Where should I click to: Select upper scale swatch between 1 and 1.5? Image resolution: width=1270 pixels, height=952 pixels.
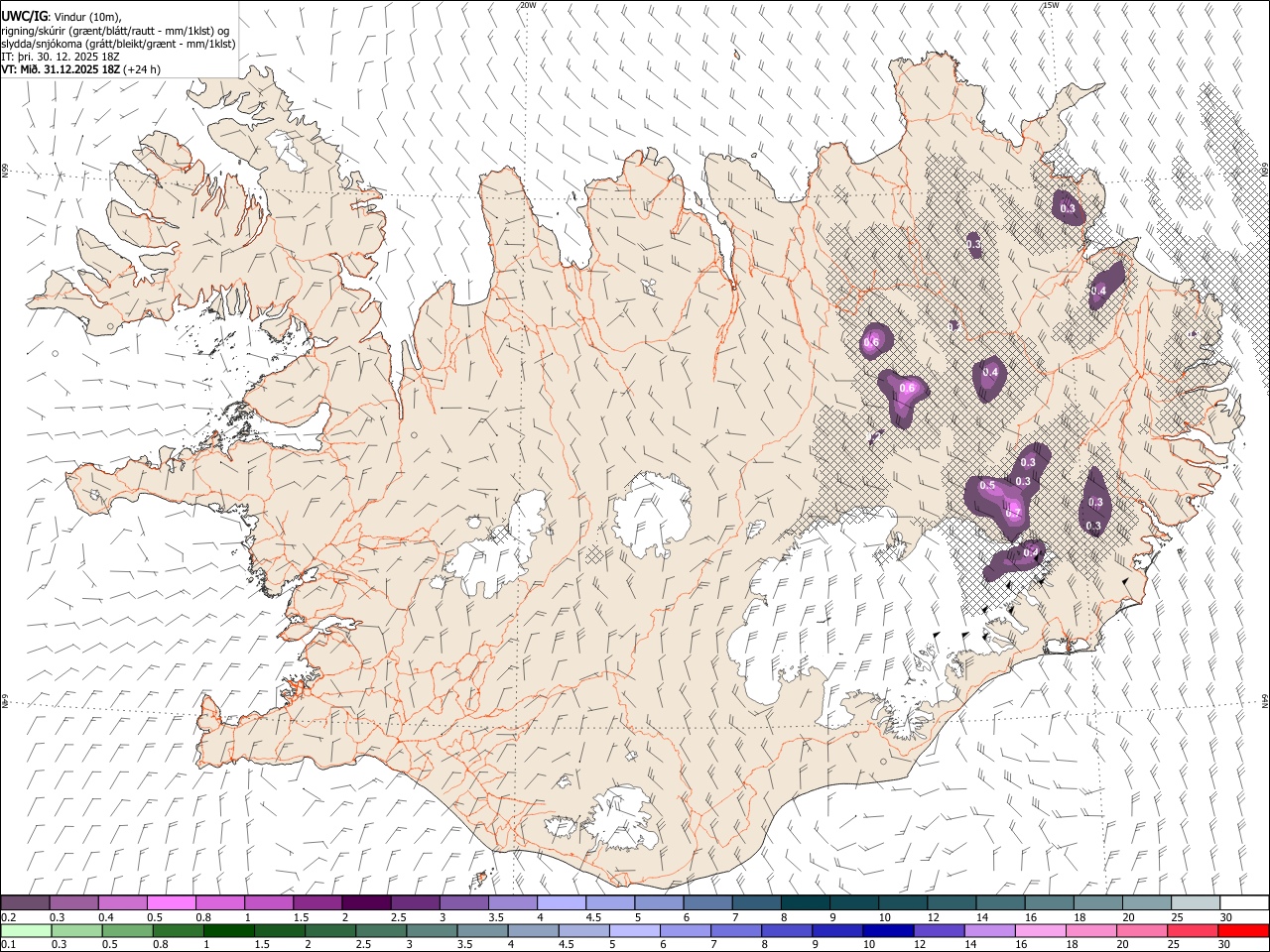[268, 902]
